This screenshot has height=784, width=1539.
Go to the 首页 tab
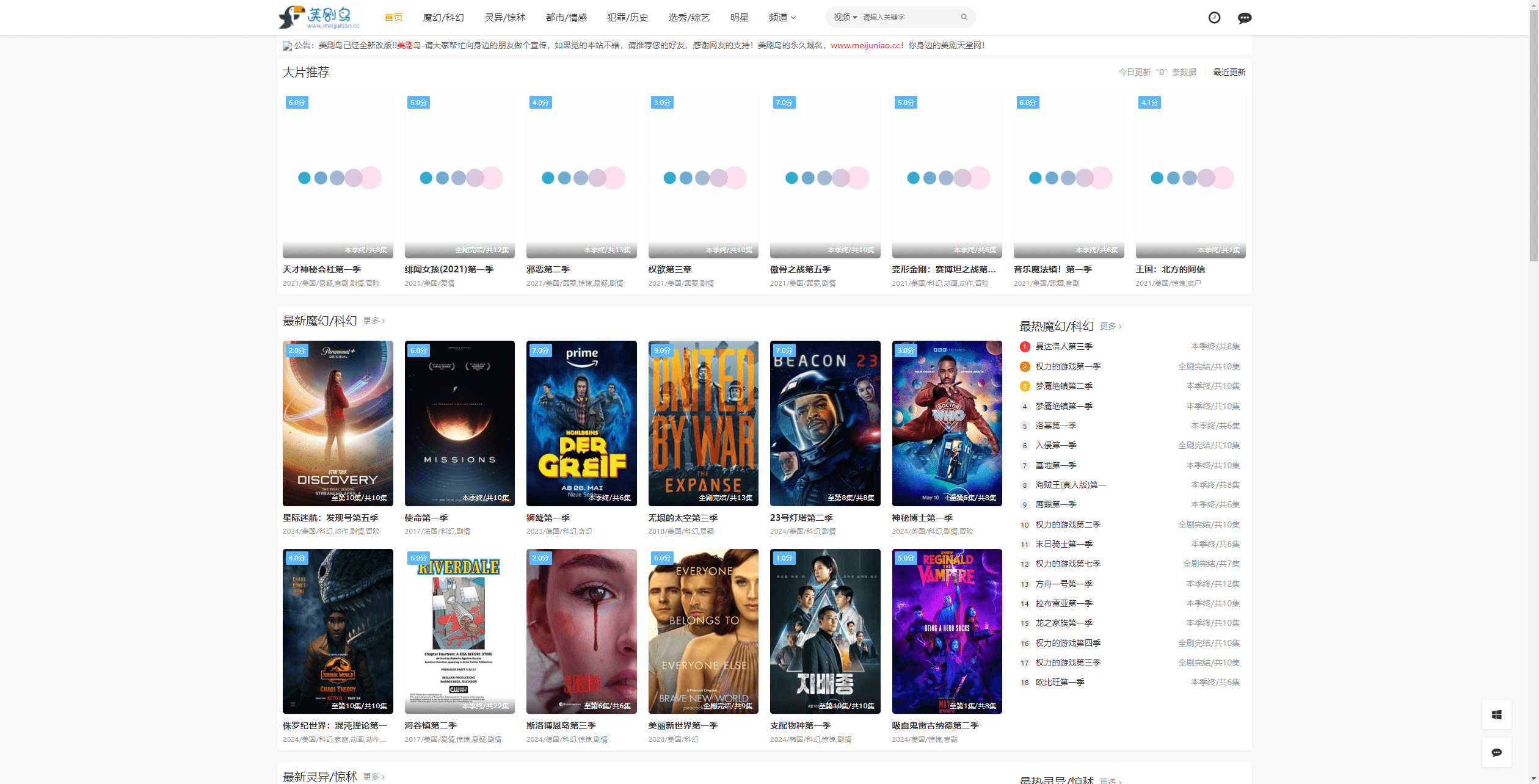tap(393, 17)
